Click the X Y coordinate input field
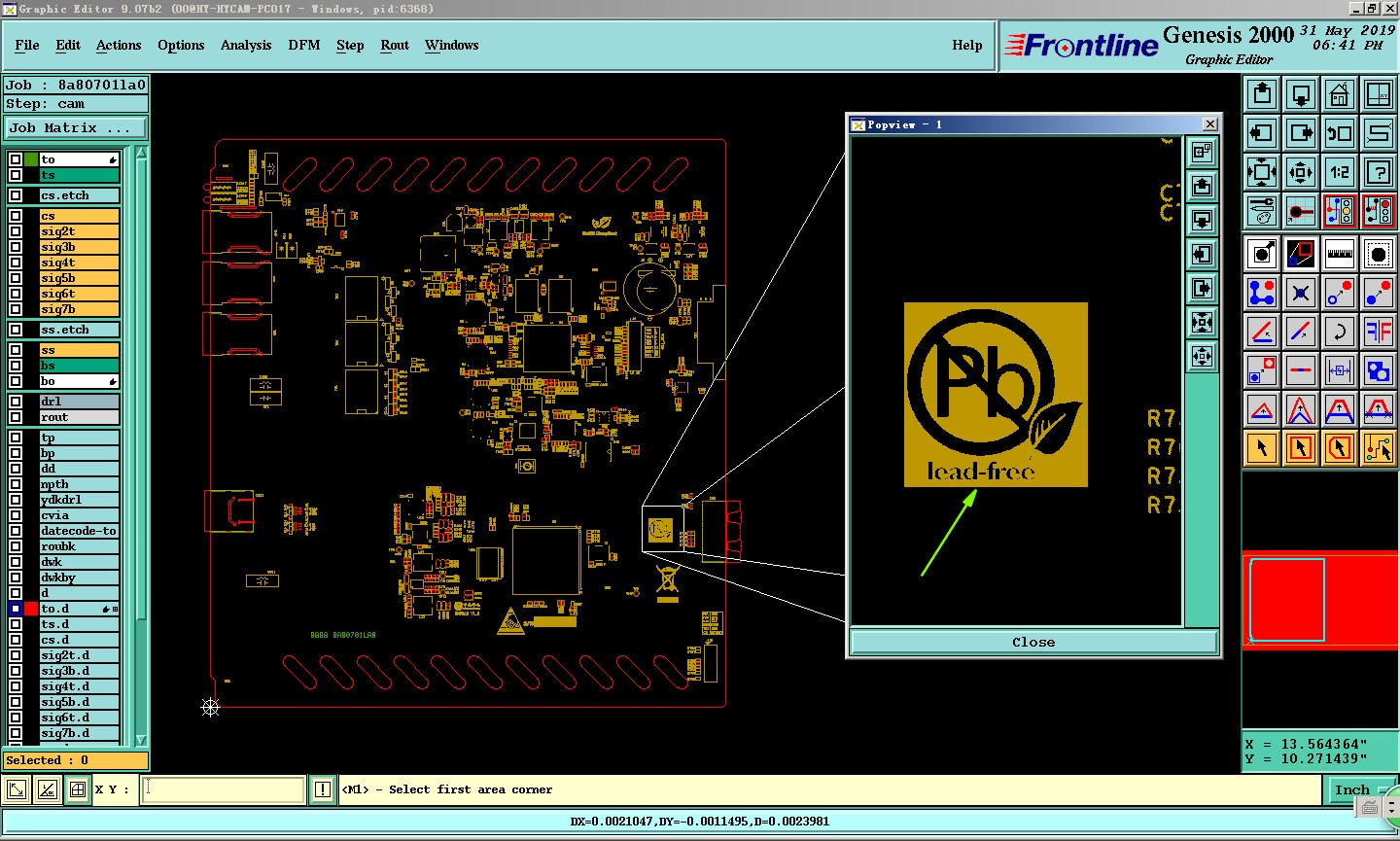Screen dimensions: 1400x841 point(225,789)
